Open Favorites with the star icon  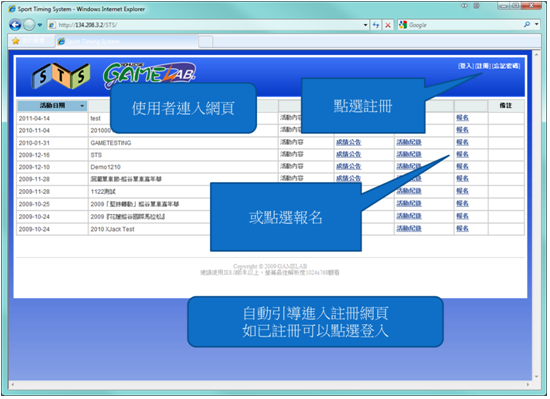click(15, 41)
